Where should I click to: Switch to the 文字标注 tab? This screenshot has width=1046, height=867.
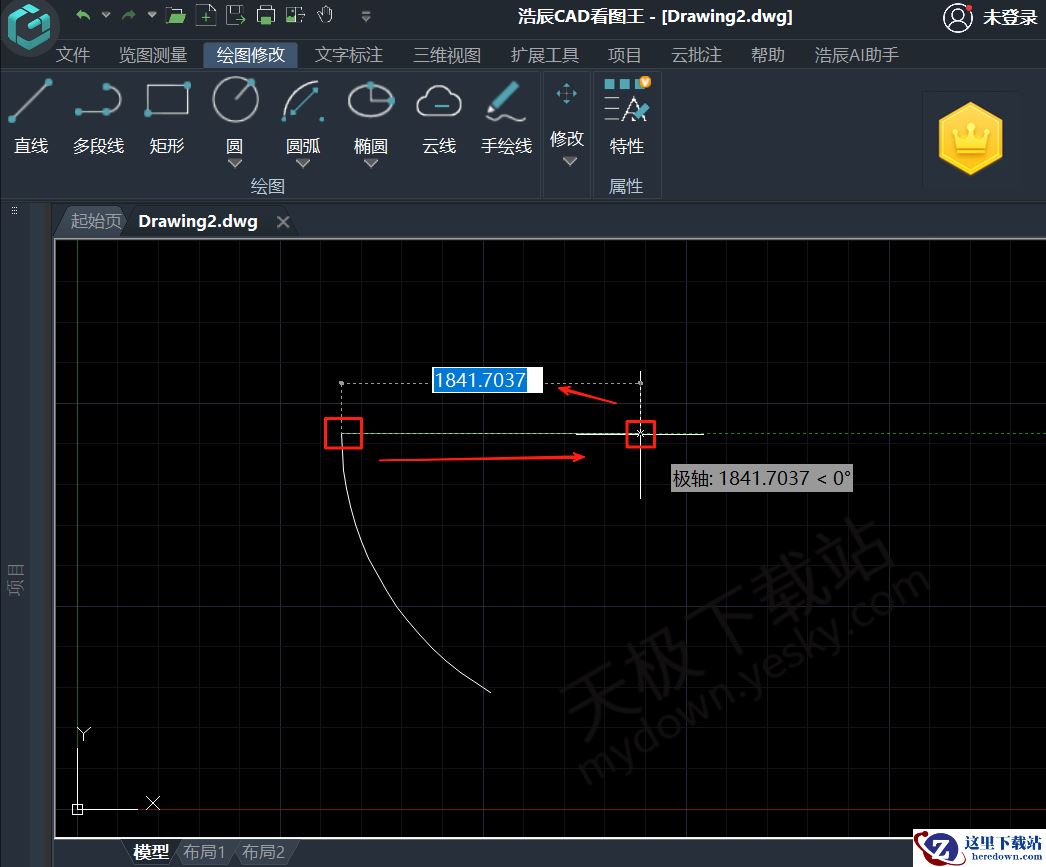348,55
